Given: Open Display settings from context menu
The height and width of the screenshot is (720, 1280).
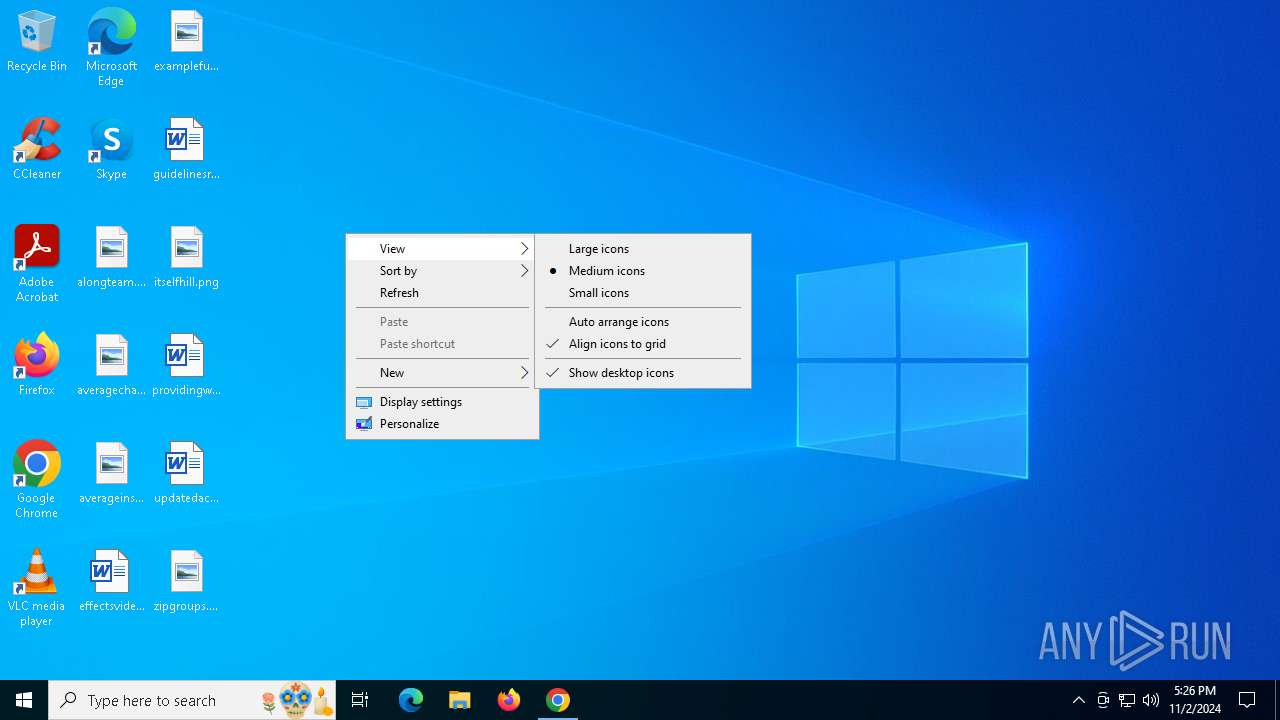Looking at the screenshot, I should click(442, 402).
